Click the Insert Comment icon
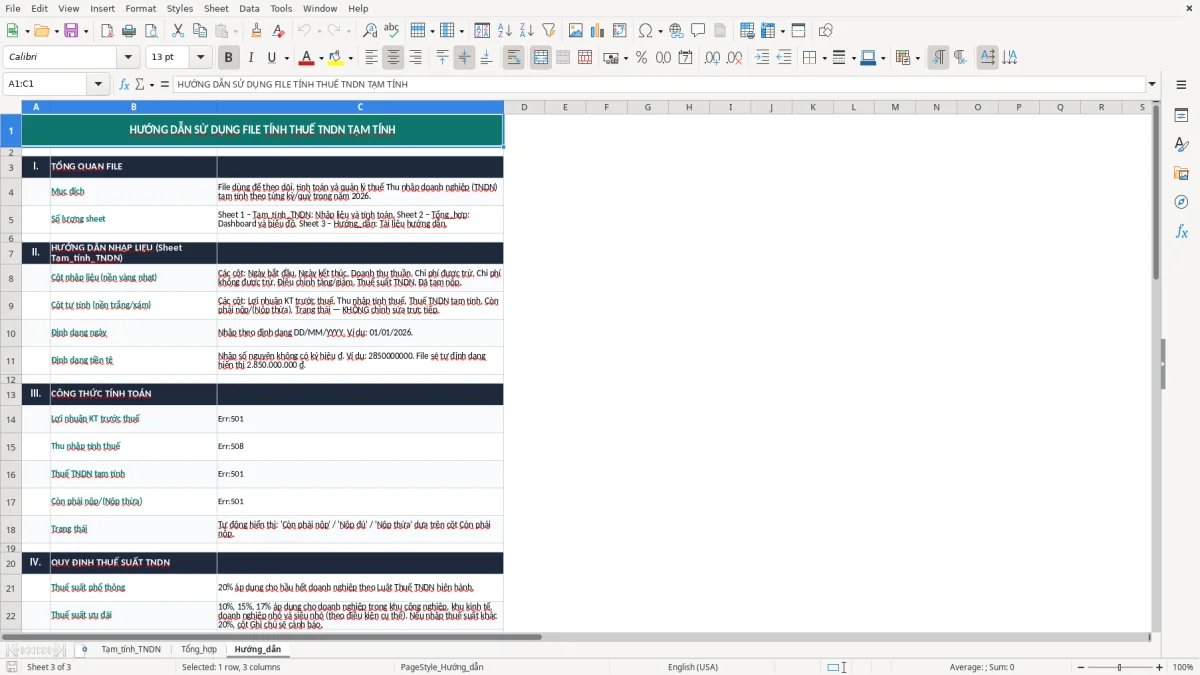The width and height of the screenshot is (1200, 675). pos(698,31)
